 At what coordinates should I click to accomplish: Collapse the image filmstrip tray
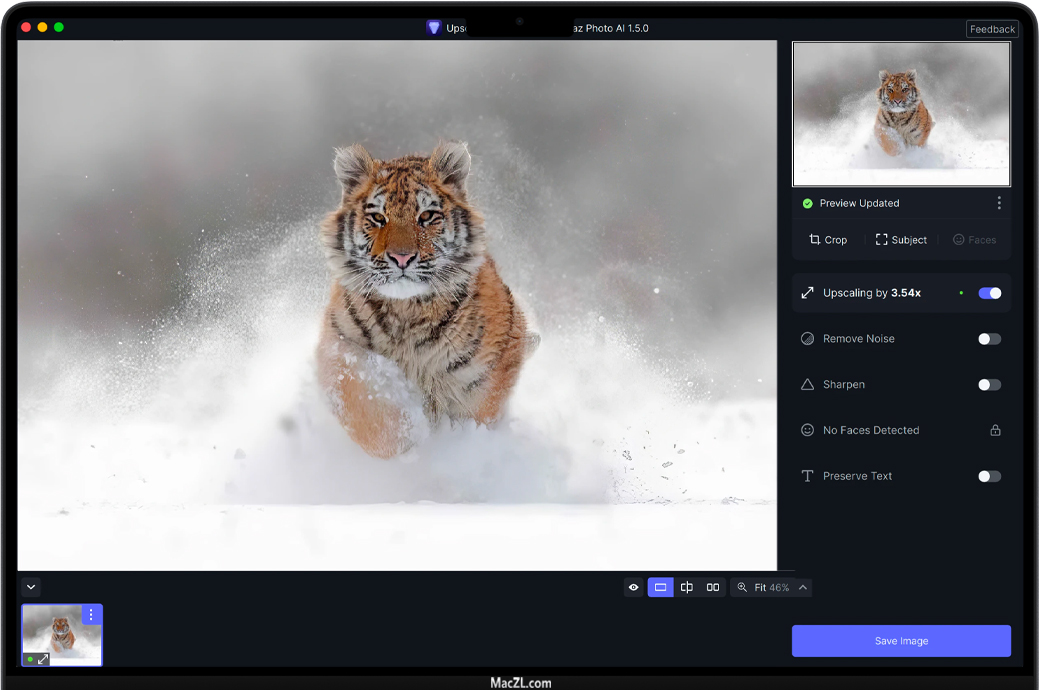(x=31, y=588)
